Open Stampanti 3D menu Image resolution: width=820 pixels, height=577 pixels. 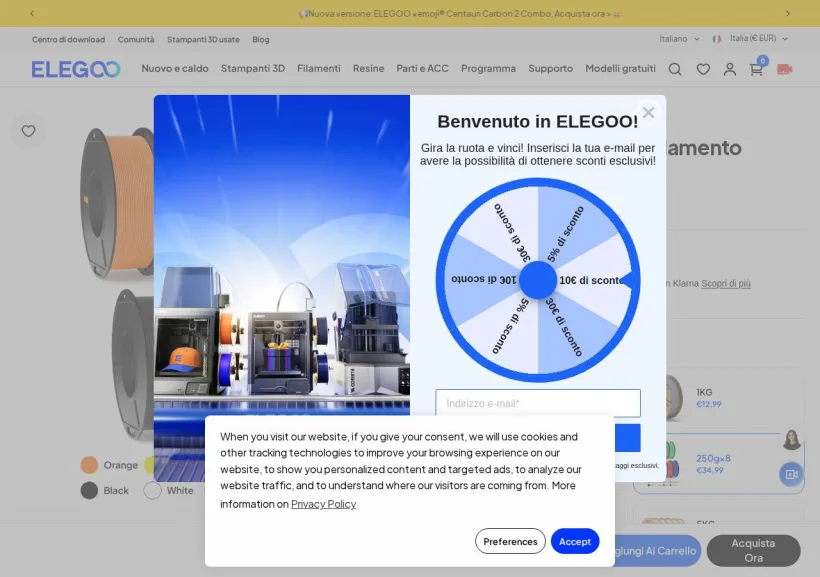coord(253,69)
